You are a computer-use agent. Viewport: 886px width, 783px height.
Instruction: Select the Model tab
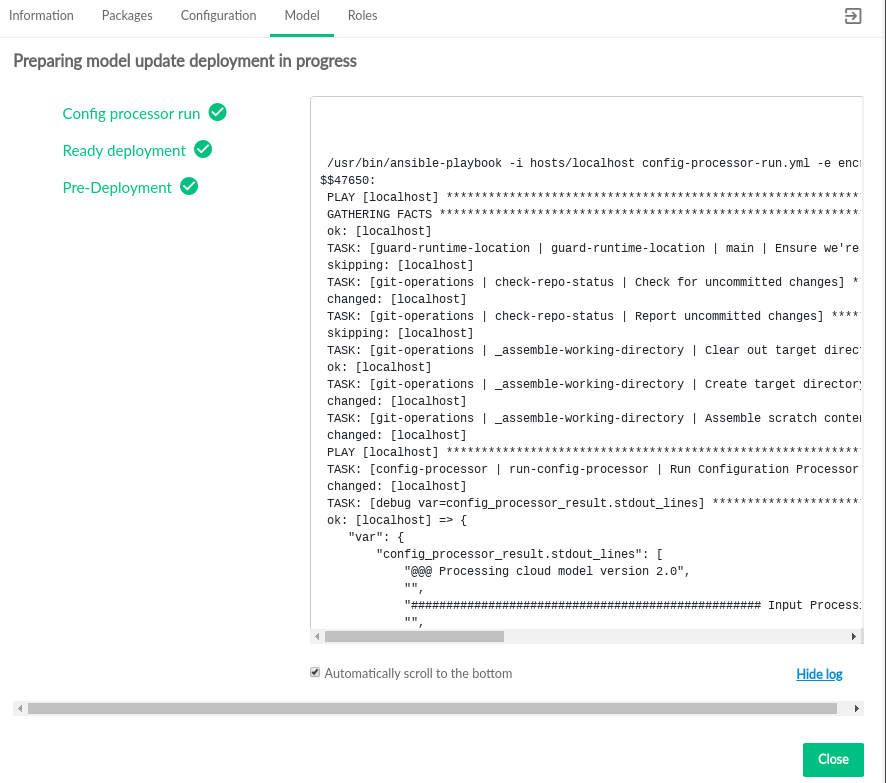click(302, 16)
